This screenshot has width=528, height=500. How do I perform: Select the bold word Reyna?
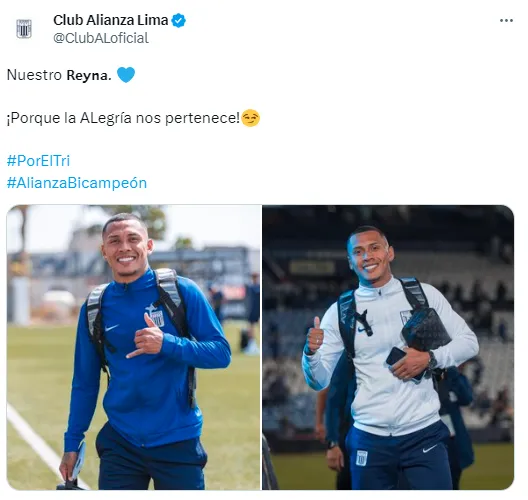[x=89, y=75]
